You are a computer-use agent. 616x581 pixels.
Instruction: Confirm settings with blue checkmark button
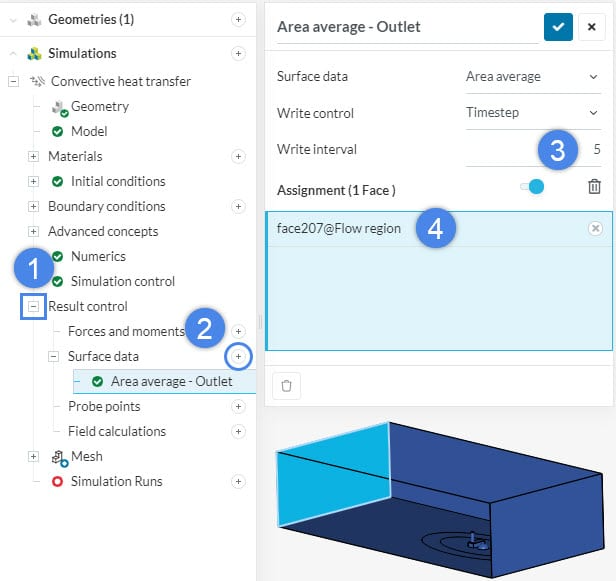(x=558, y=27)
